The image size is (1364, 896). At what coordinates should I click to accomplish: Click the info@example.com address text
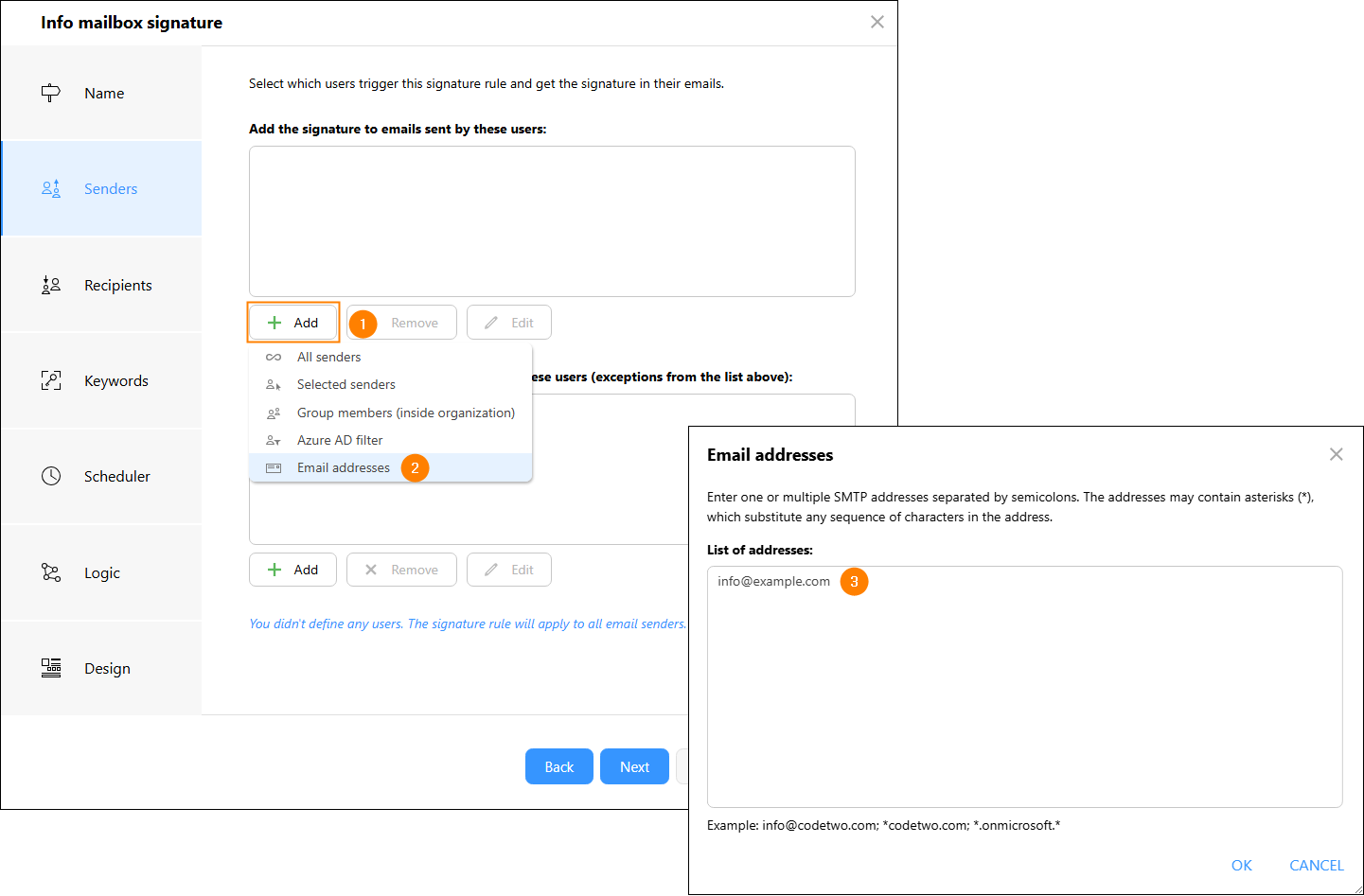click(773, 581)
